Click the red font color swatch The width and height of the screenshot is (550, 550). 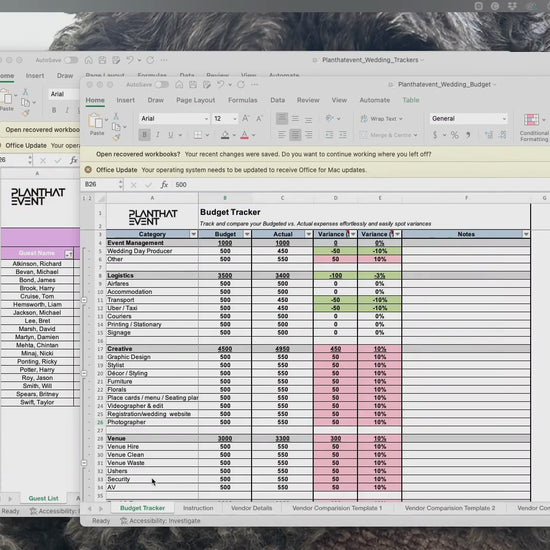[x=244, y=135]
